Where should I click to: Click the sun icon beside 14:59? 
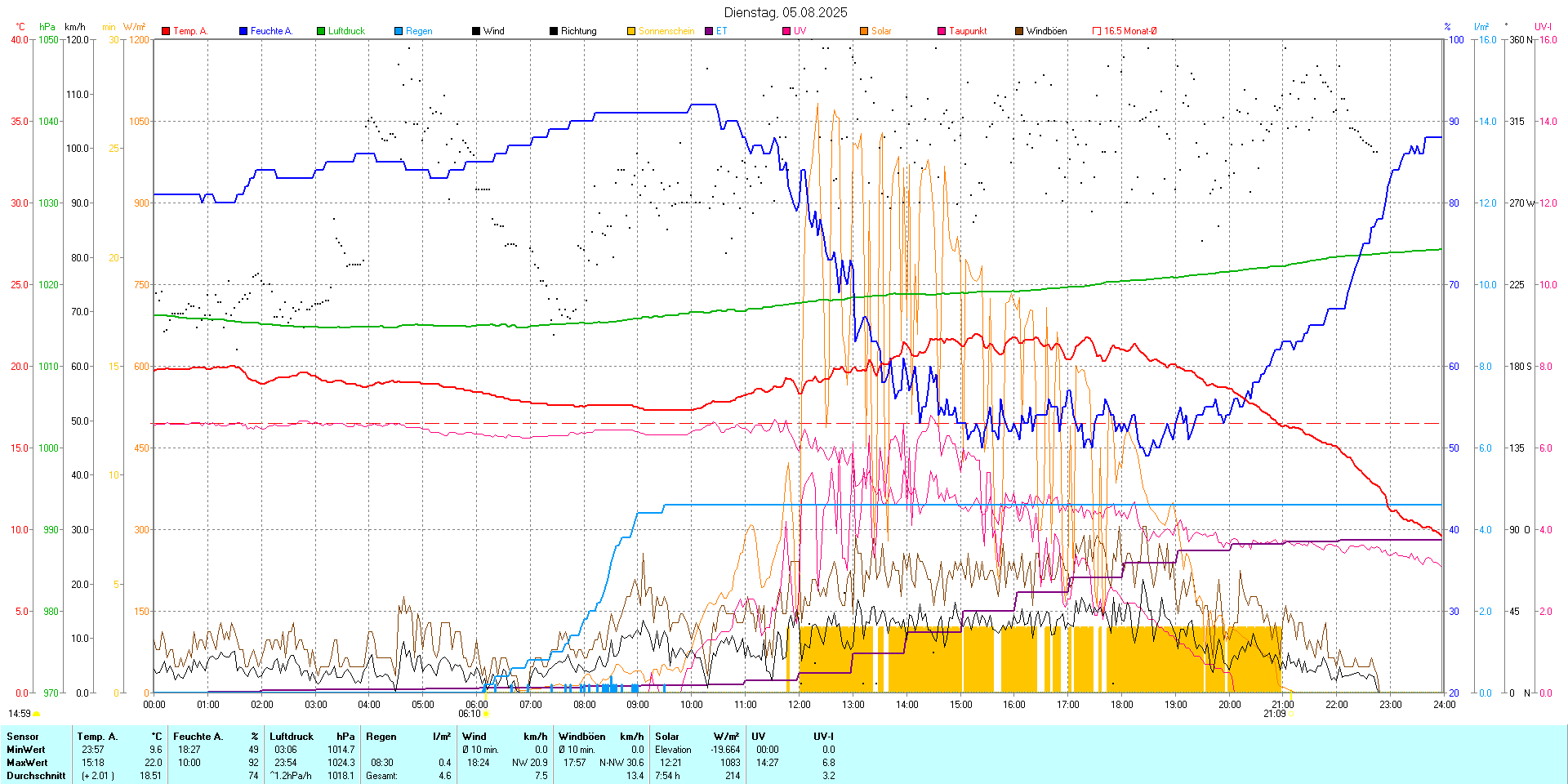(37, 714)
